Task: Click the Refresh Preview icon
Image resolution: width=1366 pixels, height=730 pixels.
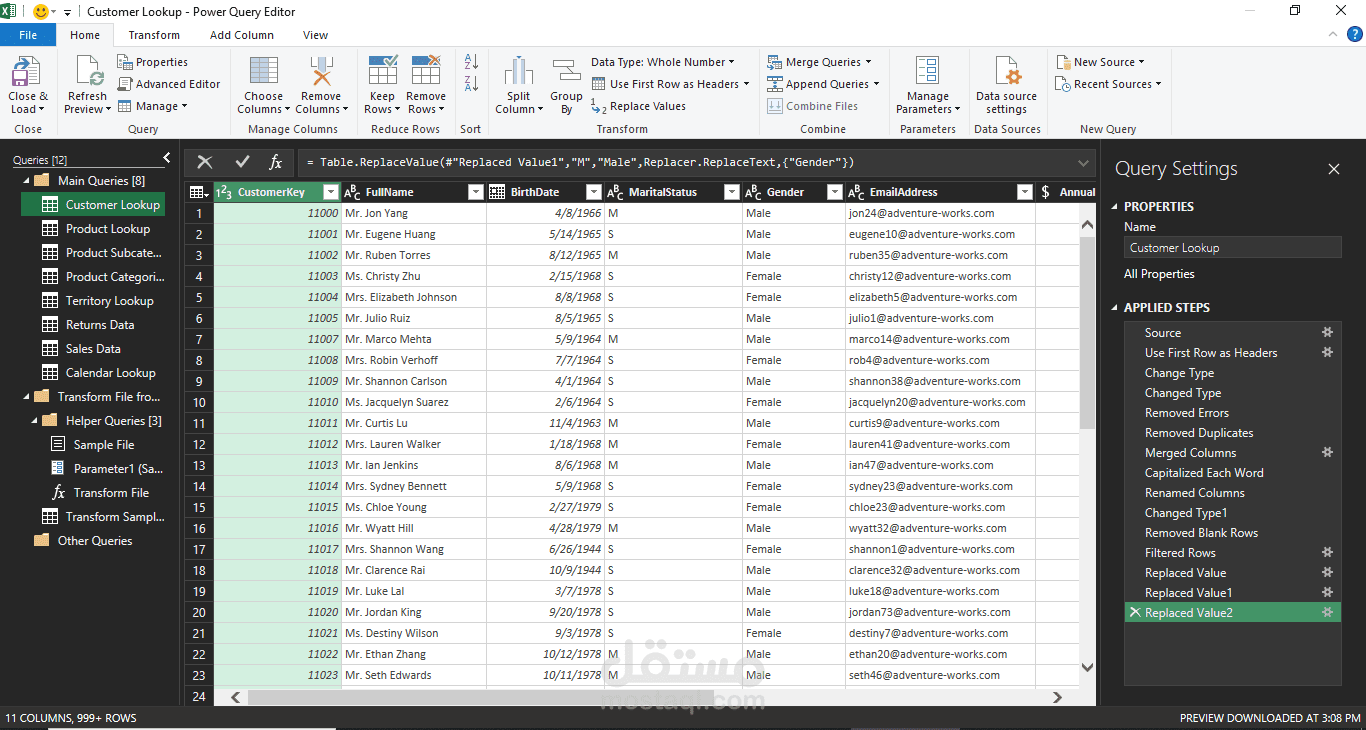Action: [x=87, y=73]
